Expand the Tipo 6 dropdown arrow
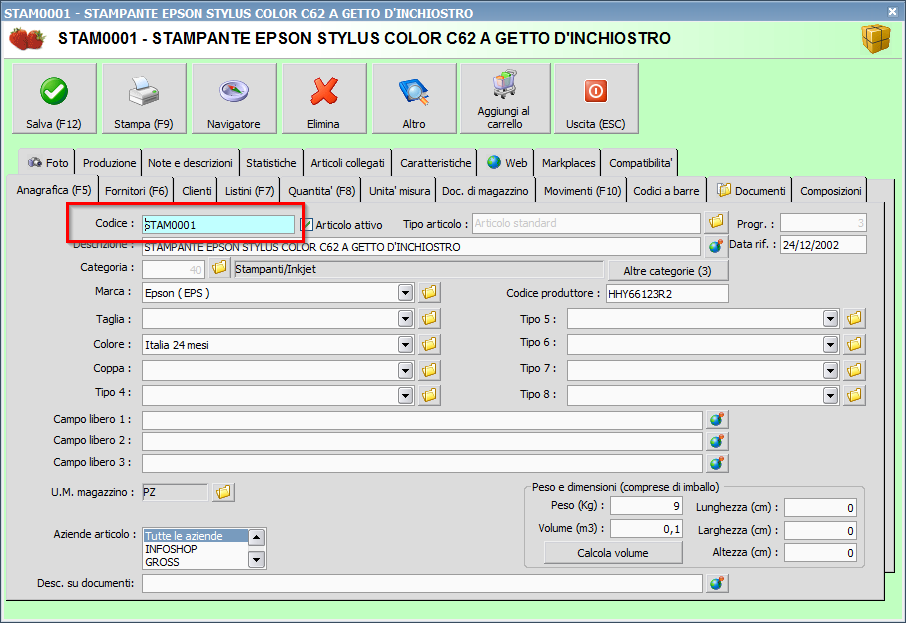Viewport: 906px width, 623px height. coord(830,345)
